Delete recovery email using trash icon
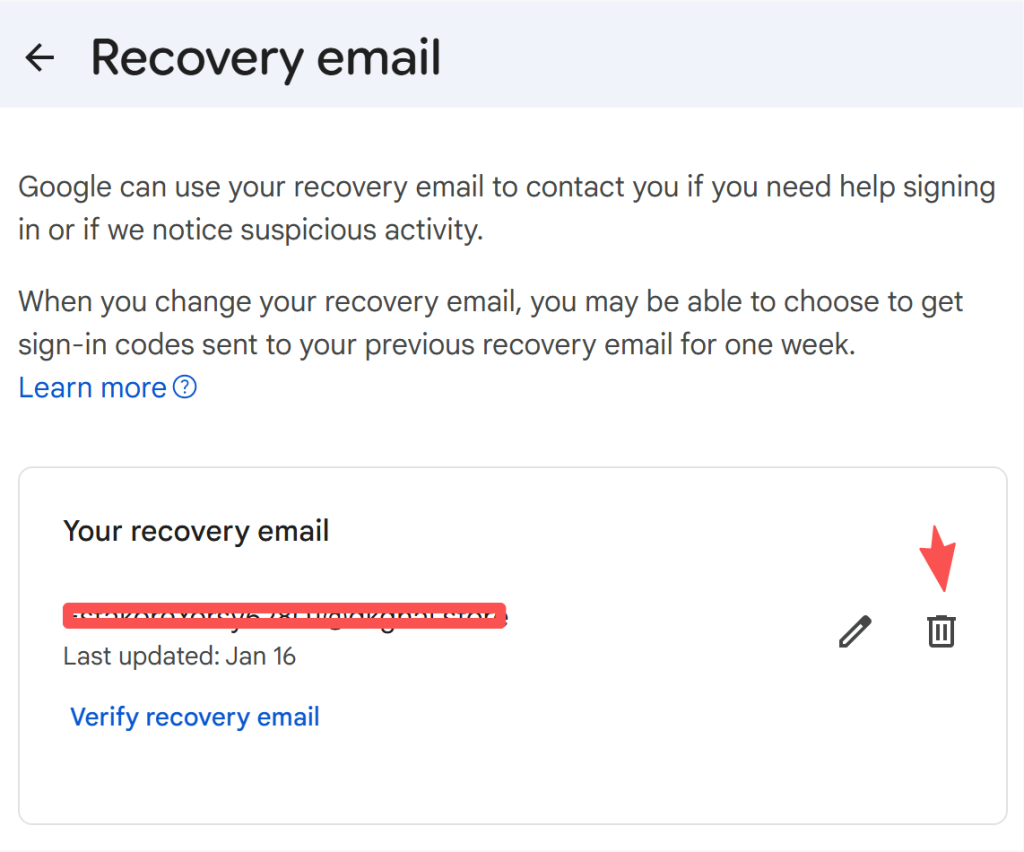Screen dimensions: 1024x852 click(x=941, y=632)
